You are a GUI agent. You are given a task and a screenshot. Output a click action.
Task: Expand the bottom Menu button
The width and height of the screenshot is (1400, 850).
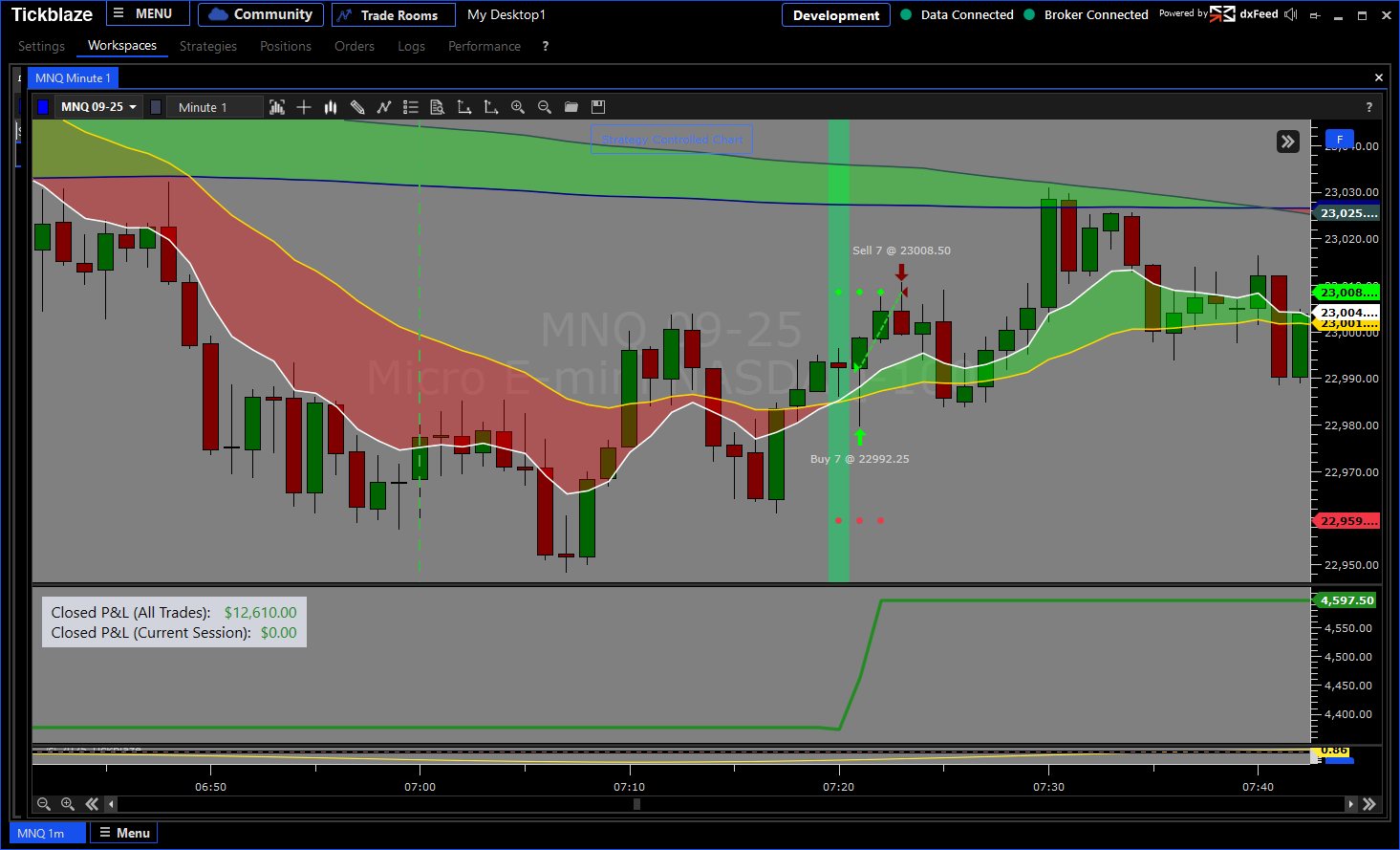pyautogui.click(x=124, y=833)
